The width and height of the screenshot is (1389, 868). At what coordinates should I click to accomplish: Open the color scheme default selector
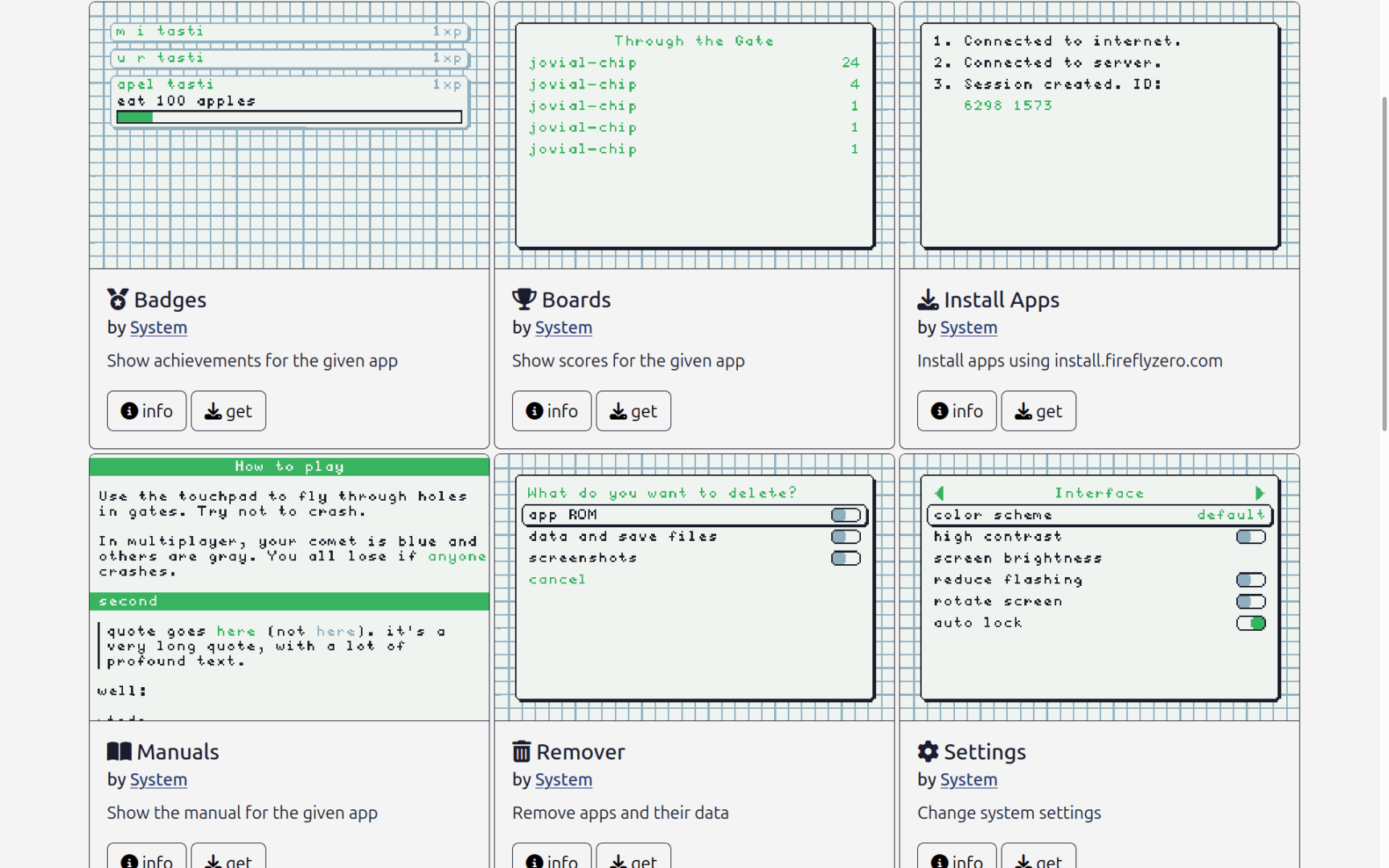coord(1231,515)
